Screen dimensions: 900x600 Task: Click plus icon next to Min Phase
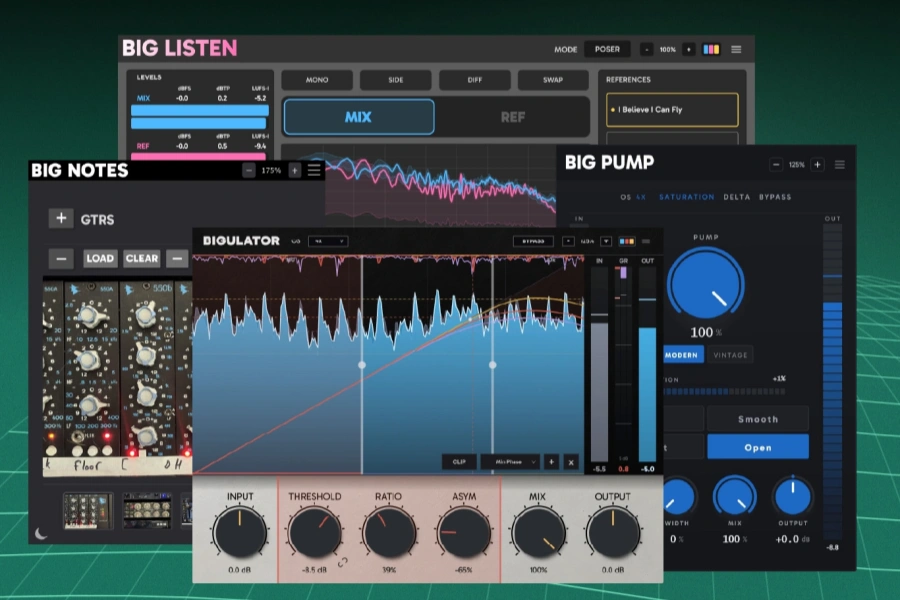[x=551, y=462]
